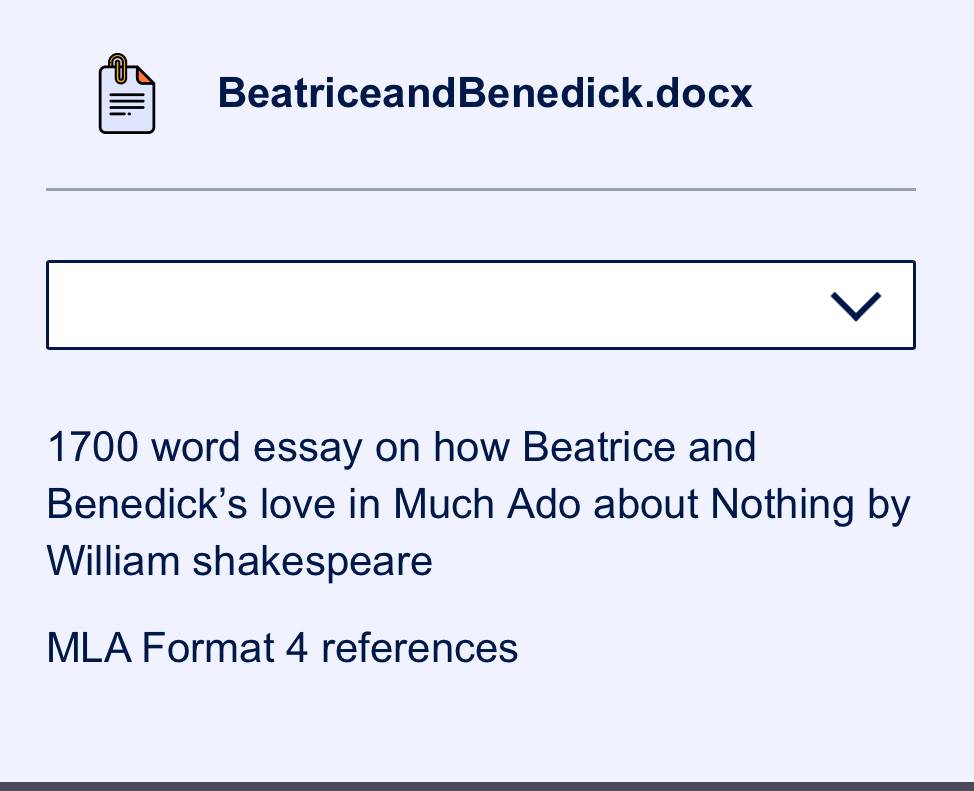Click the document attachment icon
Image resolution: width=974 pixels, height=791 pixels.
pyautogui.click(x=127, y=94)
